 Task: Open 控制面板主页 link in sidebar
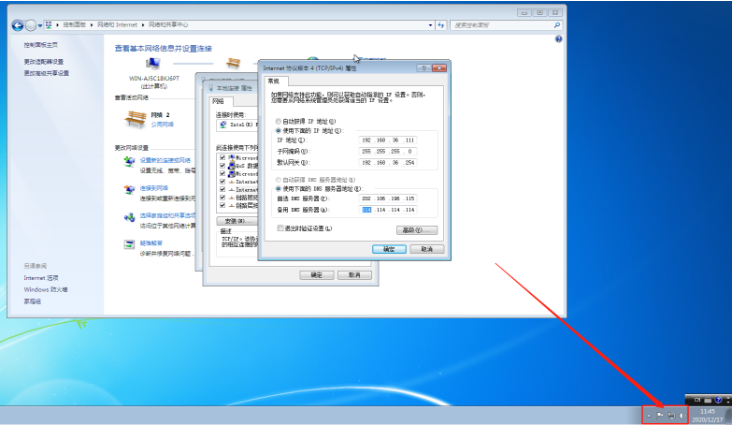pyautogui.click(x=41, y=45)
